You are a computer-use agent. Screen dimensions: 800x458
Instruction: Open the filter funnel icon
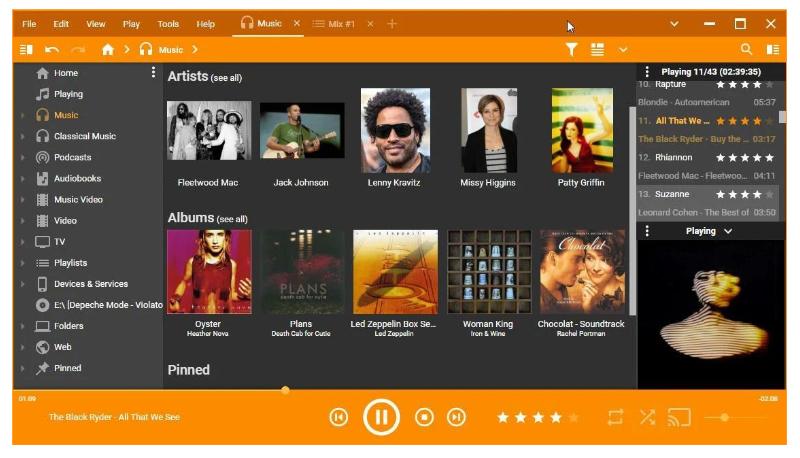coord(571,49)
